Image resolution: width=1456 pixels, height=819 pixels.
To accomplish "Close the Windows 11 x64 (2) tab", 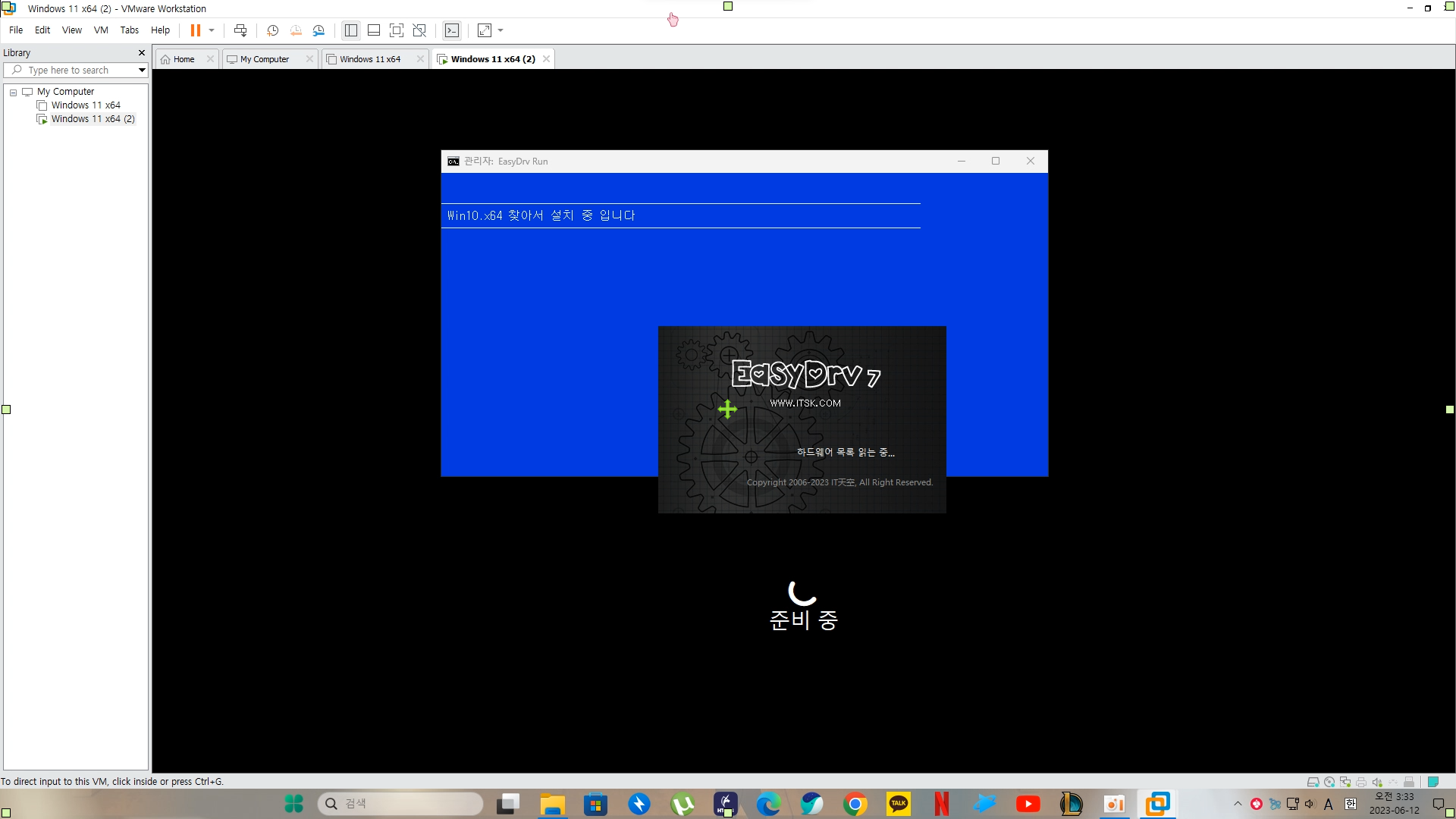I will 546,59.
